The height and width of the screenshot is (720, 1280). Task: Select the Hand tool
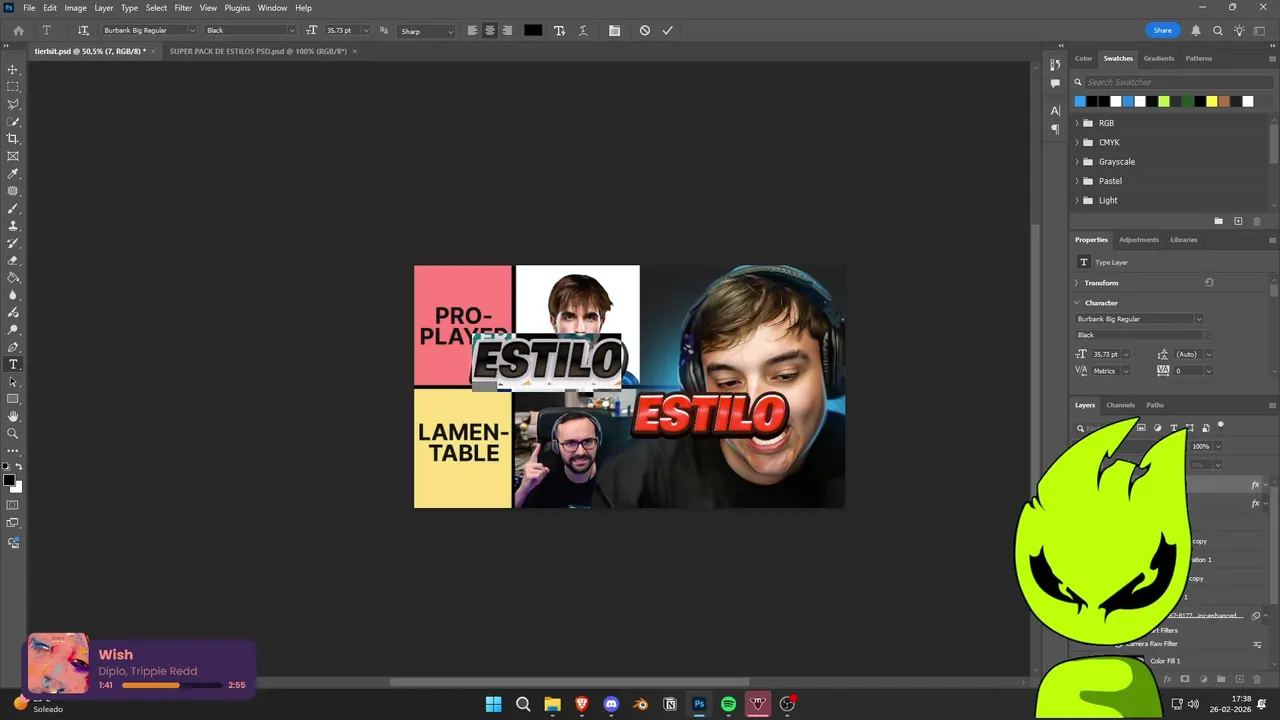13,416
